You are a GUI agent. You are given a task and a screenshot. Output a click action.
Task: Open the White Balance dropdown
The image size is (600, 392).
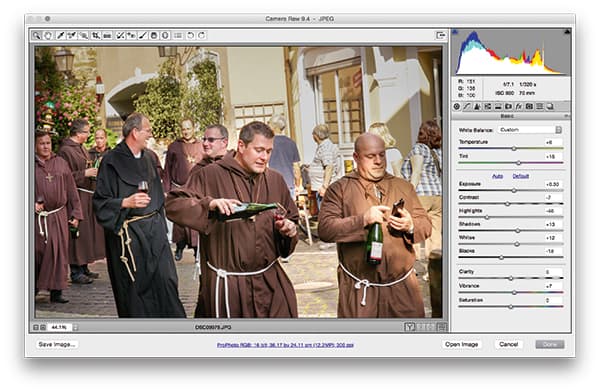[x=530, y=130]
